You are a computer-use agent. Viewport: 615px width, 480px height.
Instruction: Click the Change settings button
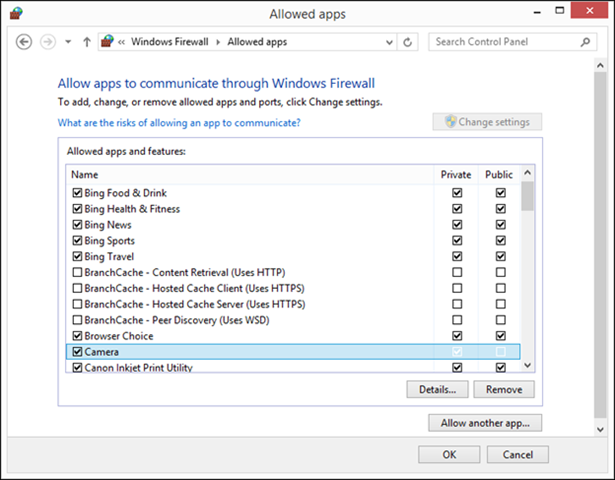487,122
